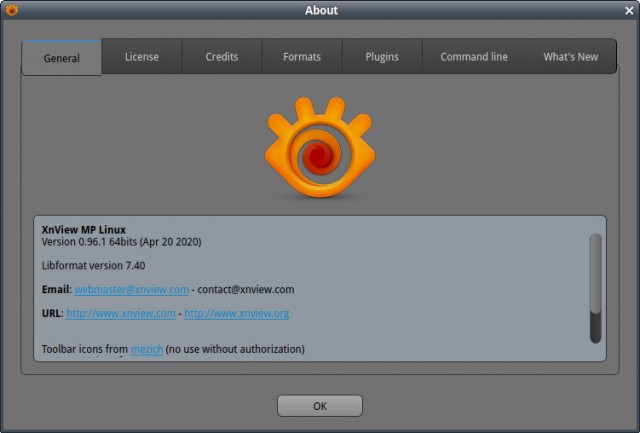Click the OK button
The width and height of the screenshot is (640, 433).
point(320,406)
